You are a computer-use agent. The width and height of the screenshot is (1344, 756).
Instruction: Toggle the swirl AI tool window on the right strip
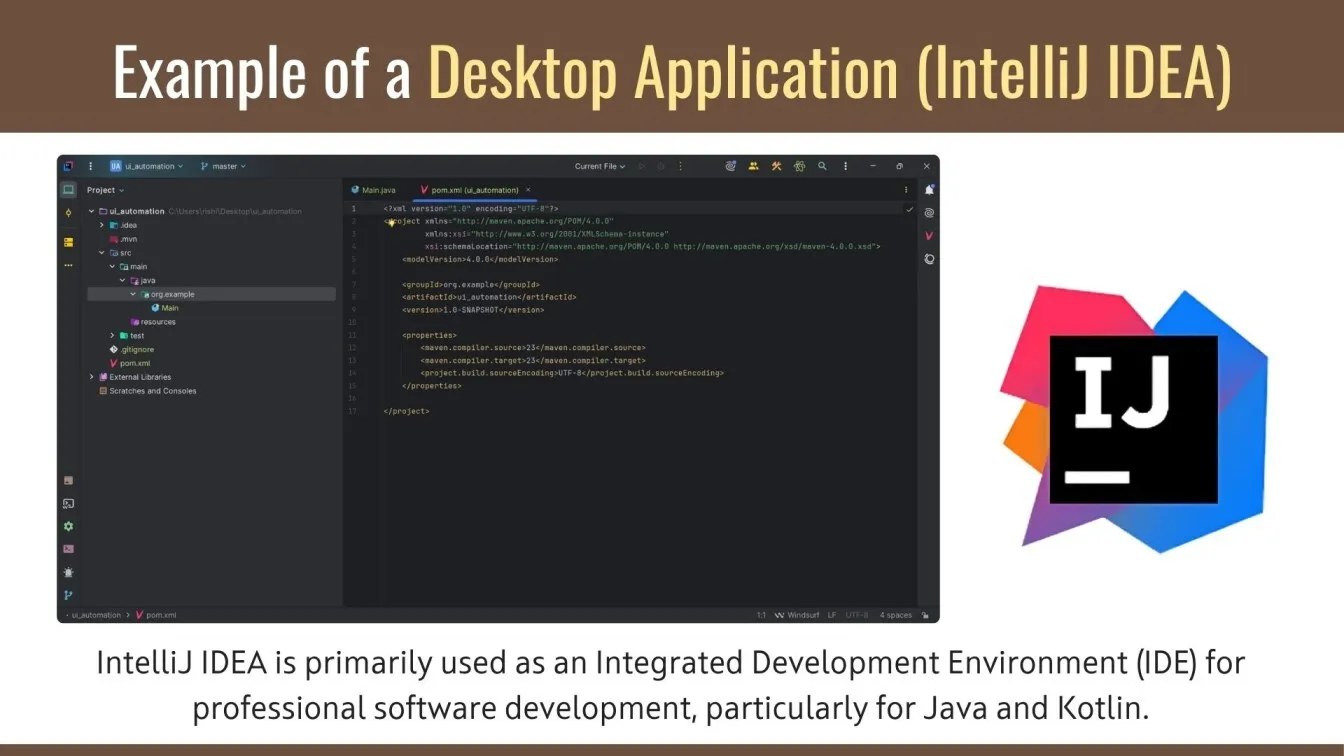coord(929,213)
